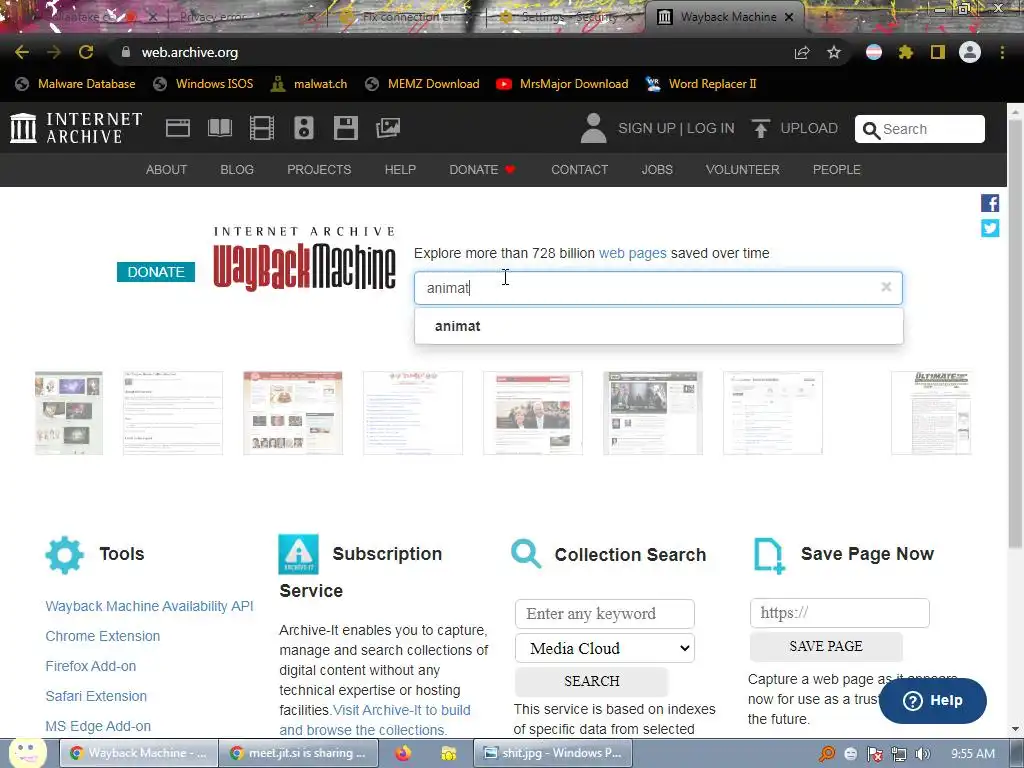Image resolution: width=1024 pixels, height=768 pixels.
Task: Open the Firefox icon in the taskbar
Action: (403, 754)
